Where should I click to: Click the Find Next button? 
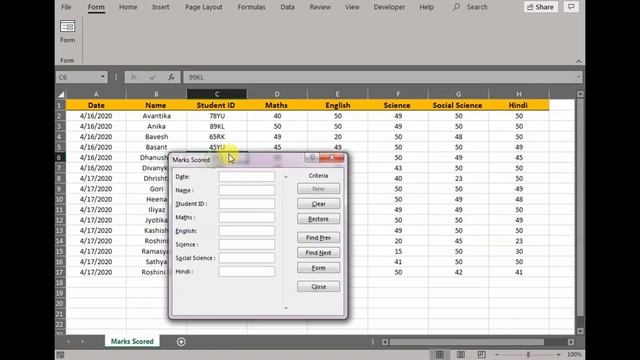click(318, 253)
